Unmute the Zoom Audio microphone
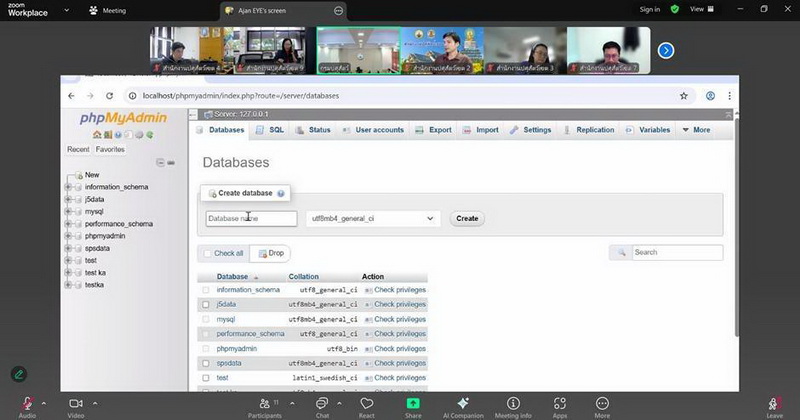Screen dimensions: 800x420 (27, 408)
